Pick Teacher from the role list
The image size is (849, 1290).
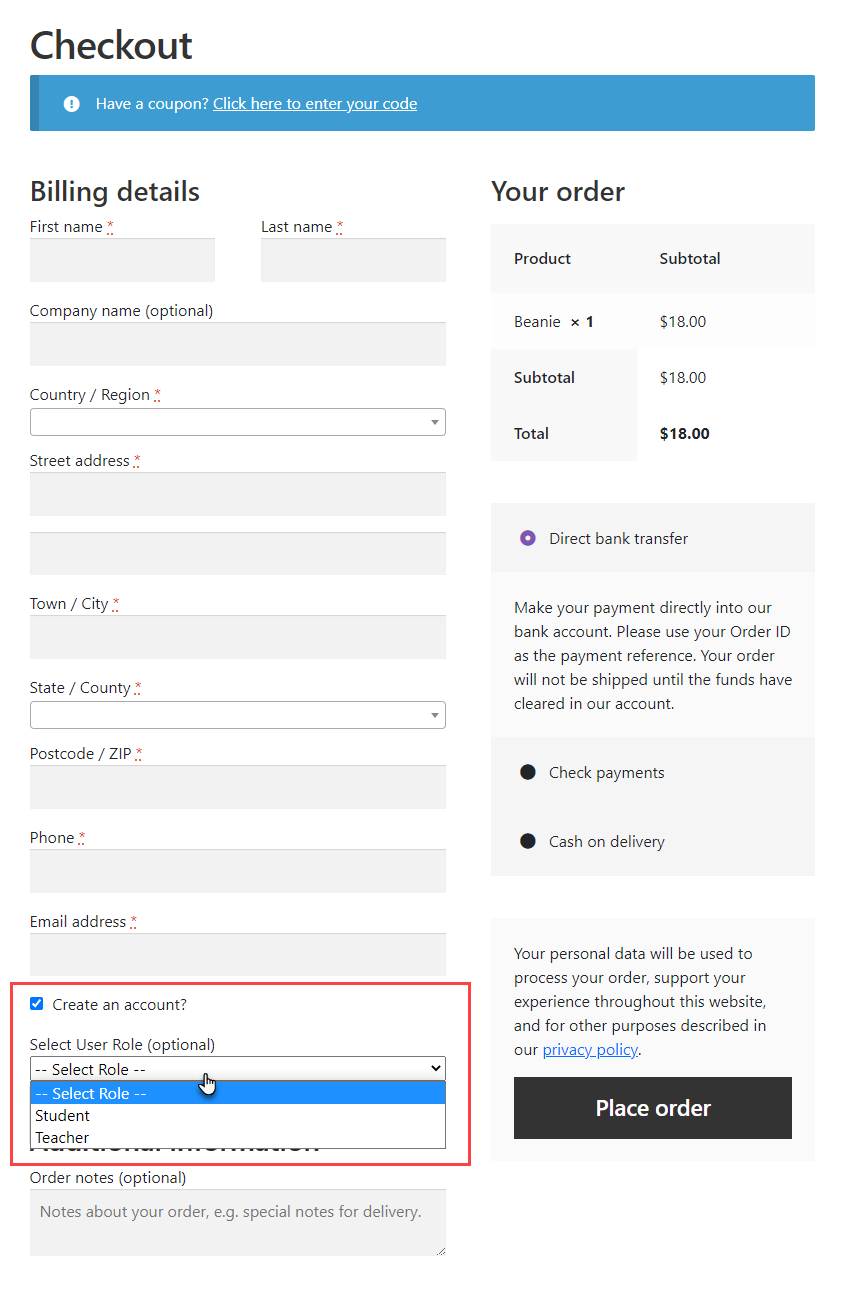point(62,1138)
